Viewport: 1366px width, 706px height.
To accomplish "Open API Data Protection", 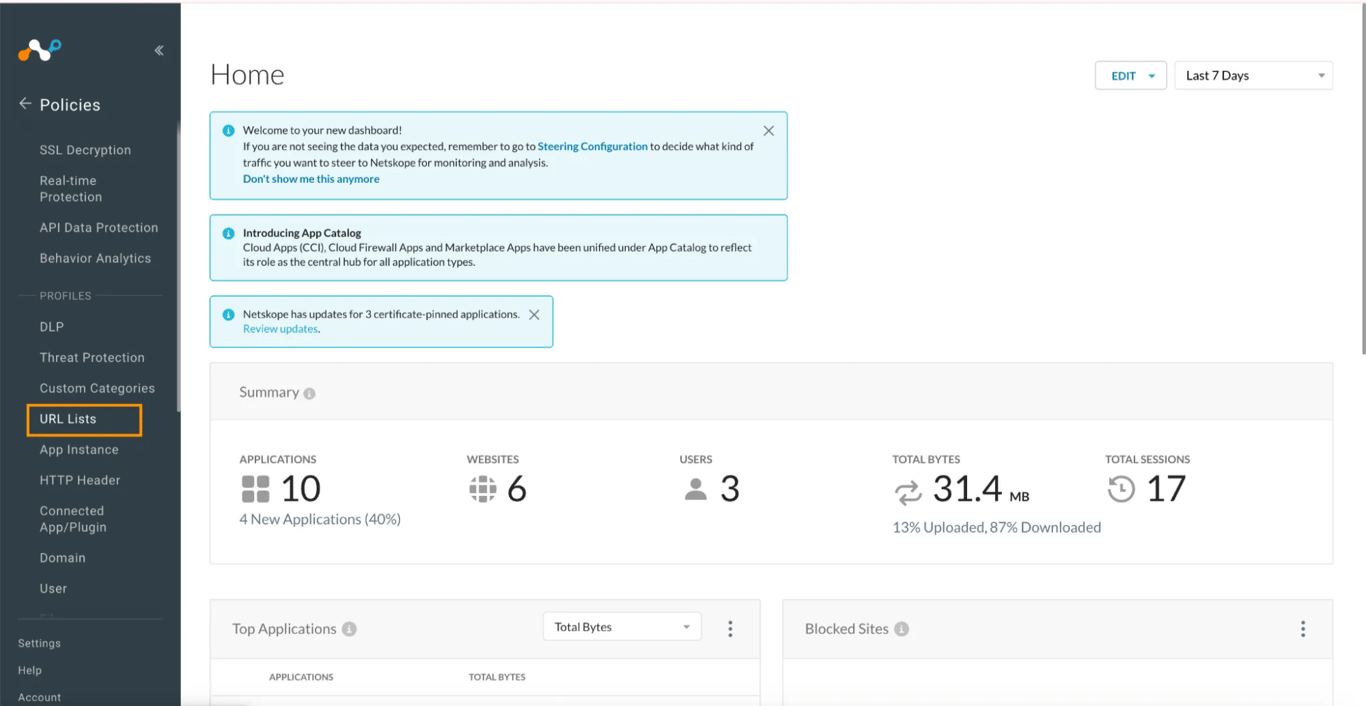I will pyautogui.click(x=99, y=228).
